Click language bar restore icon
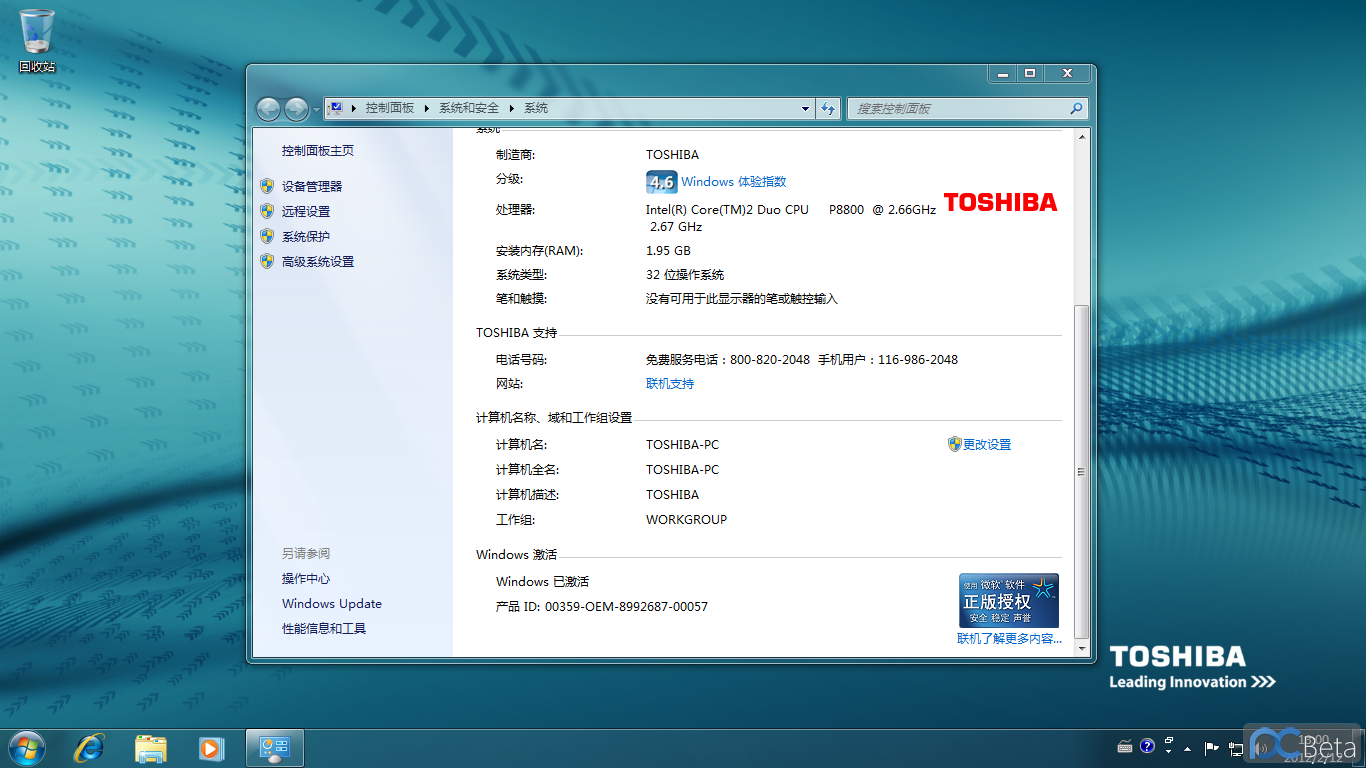The width and height of the screenshot is (1366, 768). 1169,741
